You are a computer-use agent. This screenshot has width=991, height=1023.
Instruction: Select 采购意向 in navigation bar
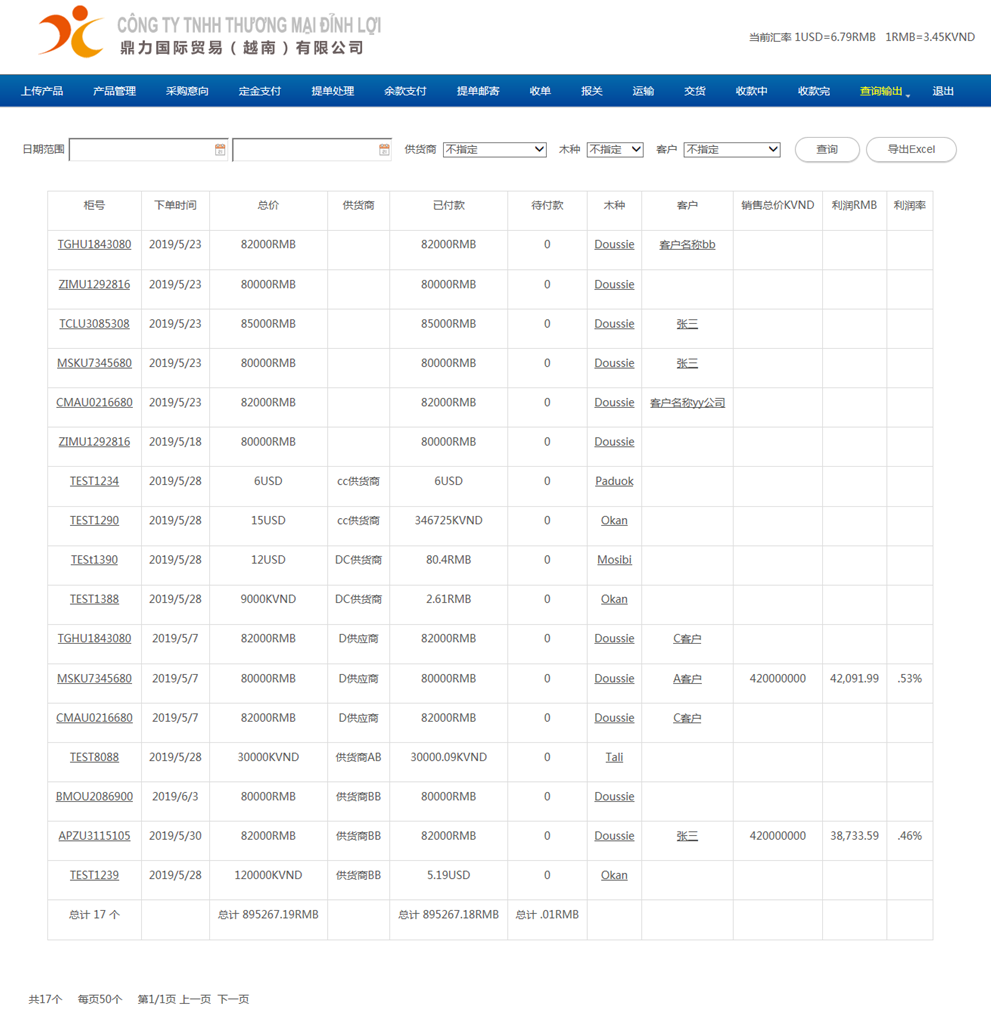187,91
